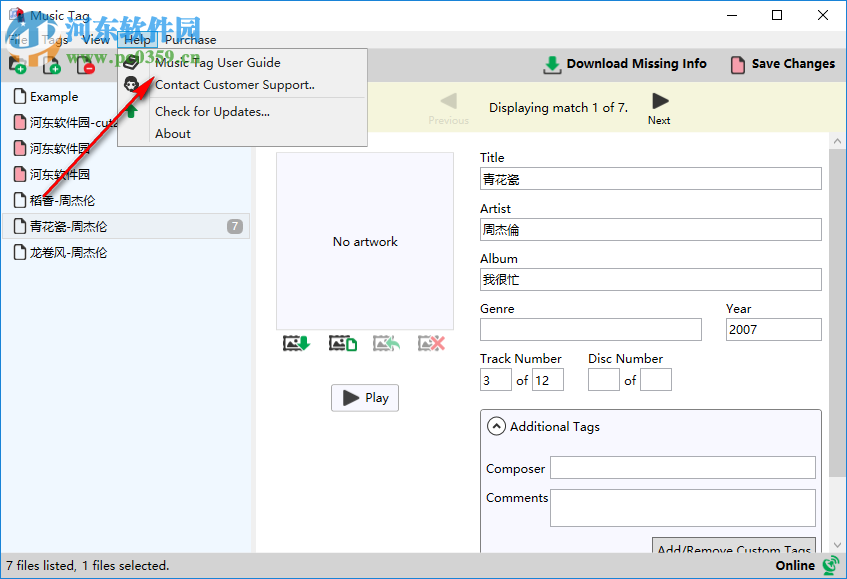Click the Disc Number first field
Viewport: 847px width, 579px height.
coord(603,380)
